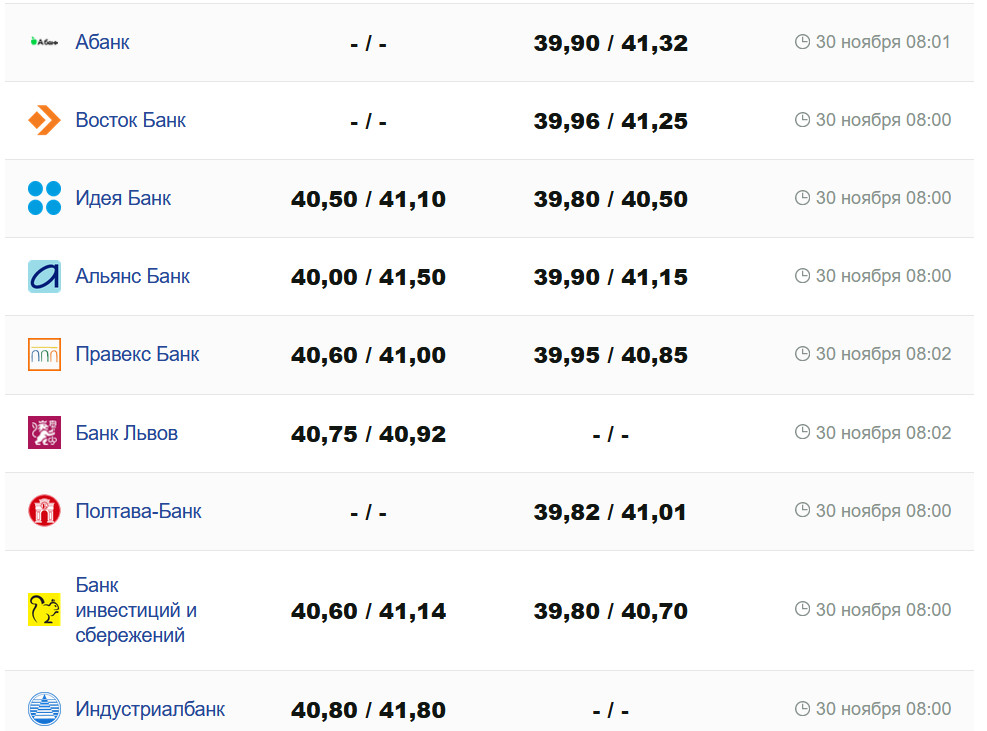The width and height of the screenshot is (987, 731).
Task: Click the Альянс Банк logo icon
Action: click(44, 276)
